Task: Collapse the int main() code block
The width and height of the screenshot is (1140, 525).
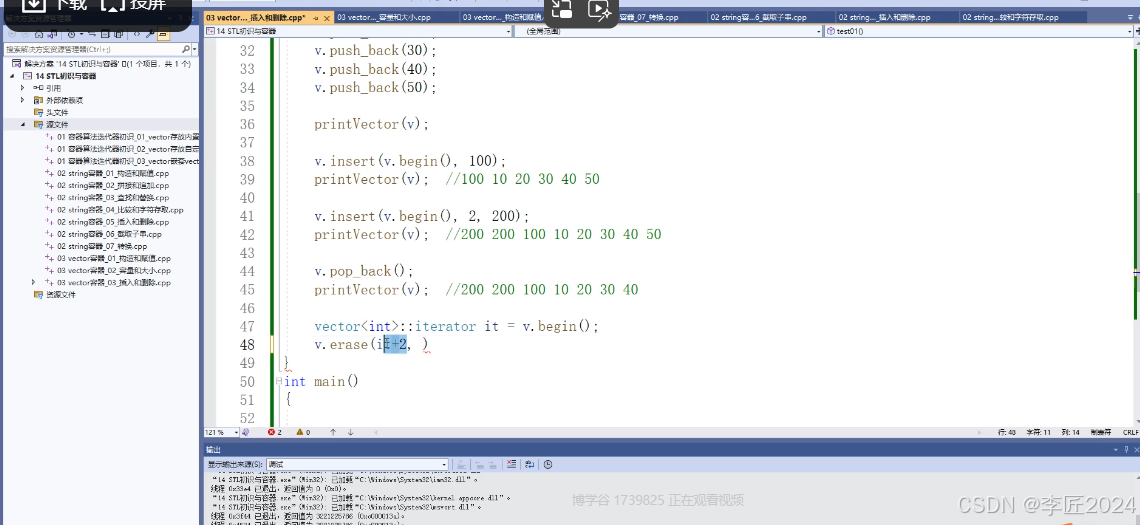Action: [x=278, y=381]
